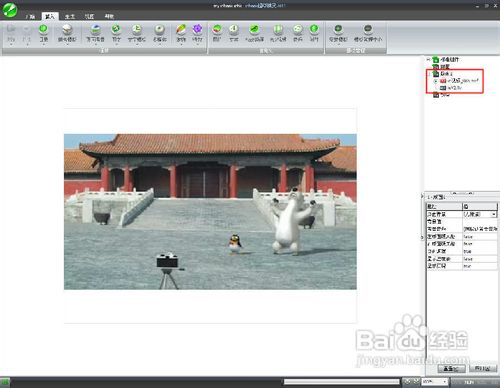The width and height of the screenshot is (500, 388).
Task: Click the purple flower sphere ribbon icon
Action: pyautogui.click(x=197, y=29)
